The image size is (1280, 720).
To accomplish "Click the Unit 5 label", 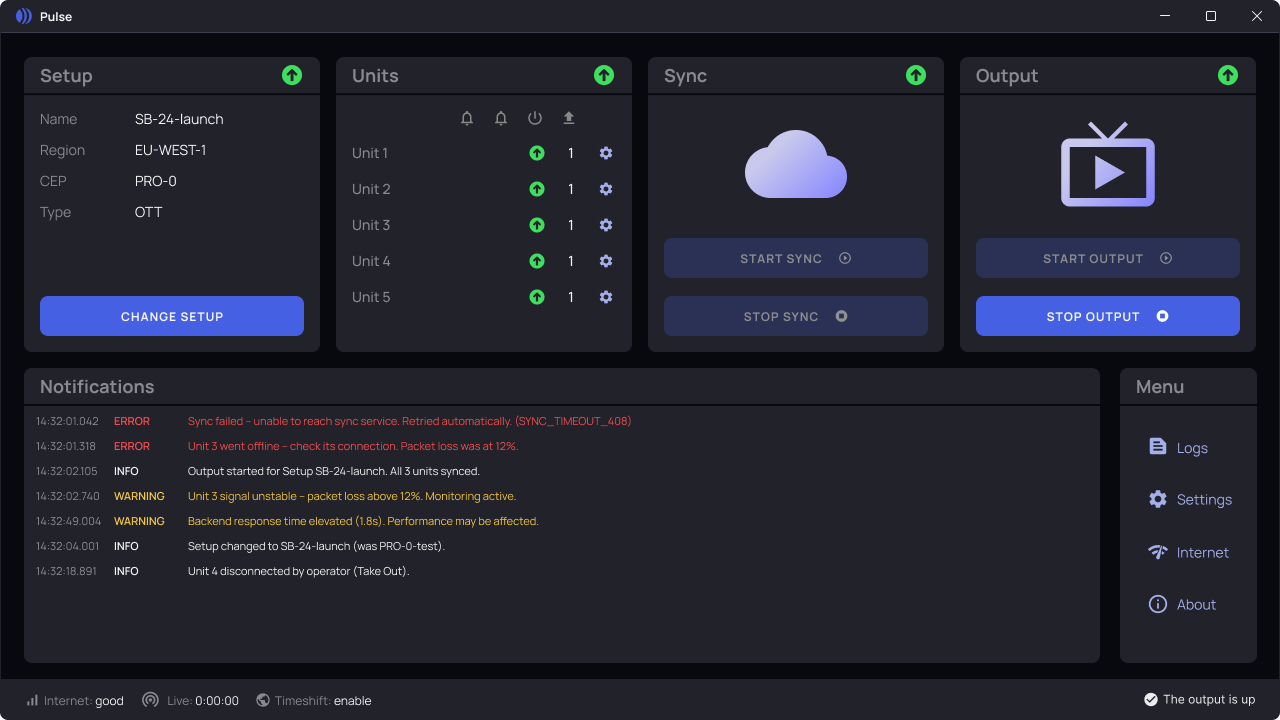I will pos(371,297).
